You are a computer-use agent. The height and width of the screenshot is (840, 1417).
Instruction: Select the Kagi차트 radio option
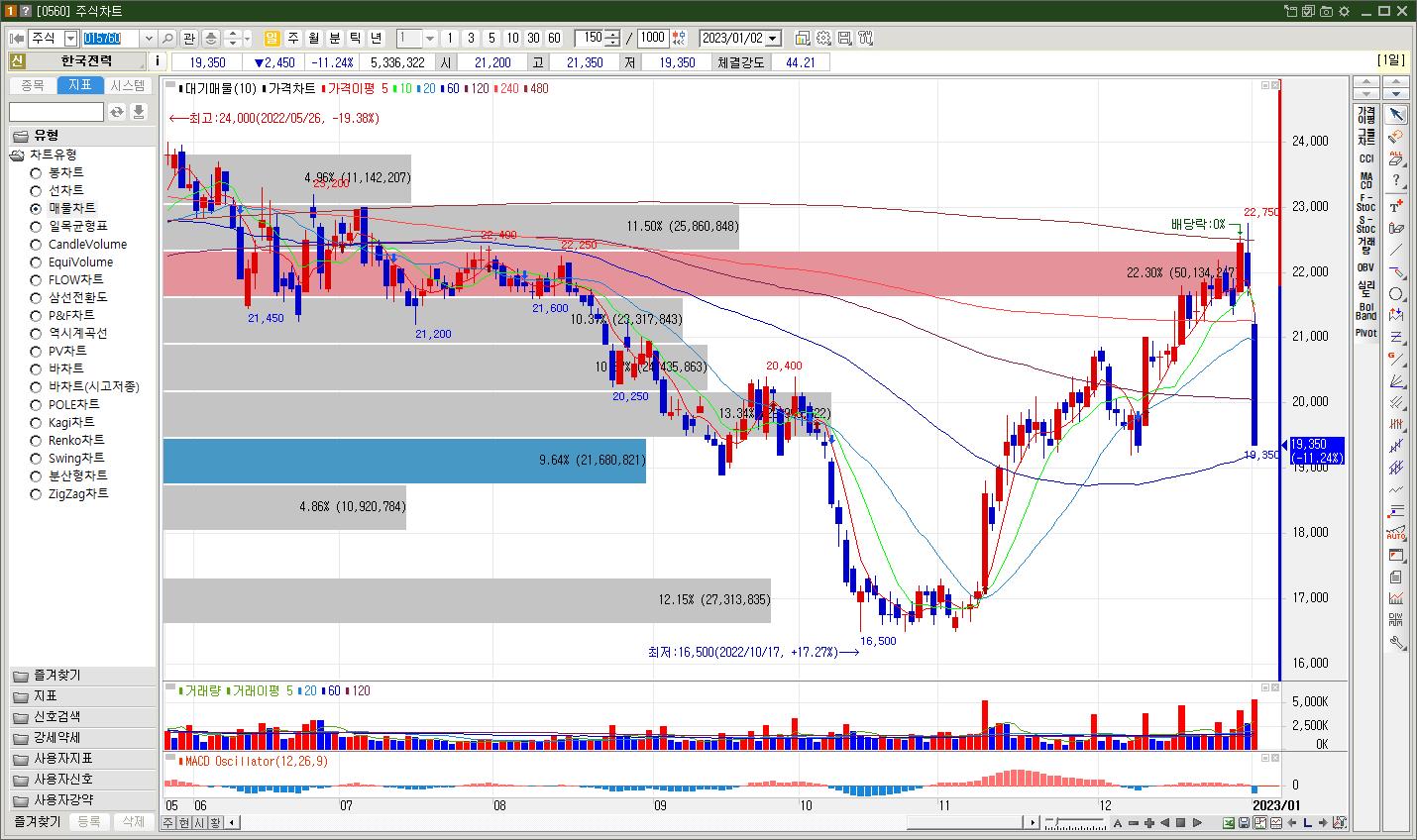[x=36, y=422]
